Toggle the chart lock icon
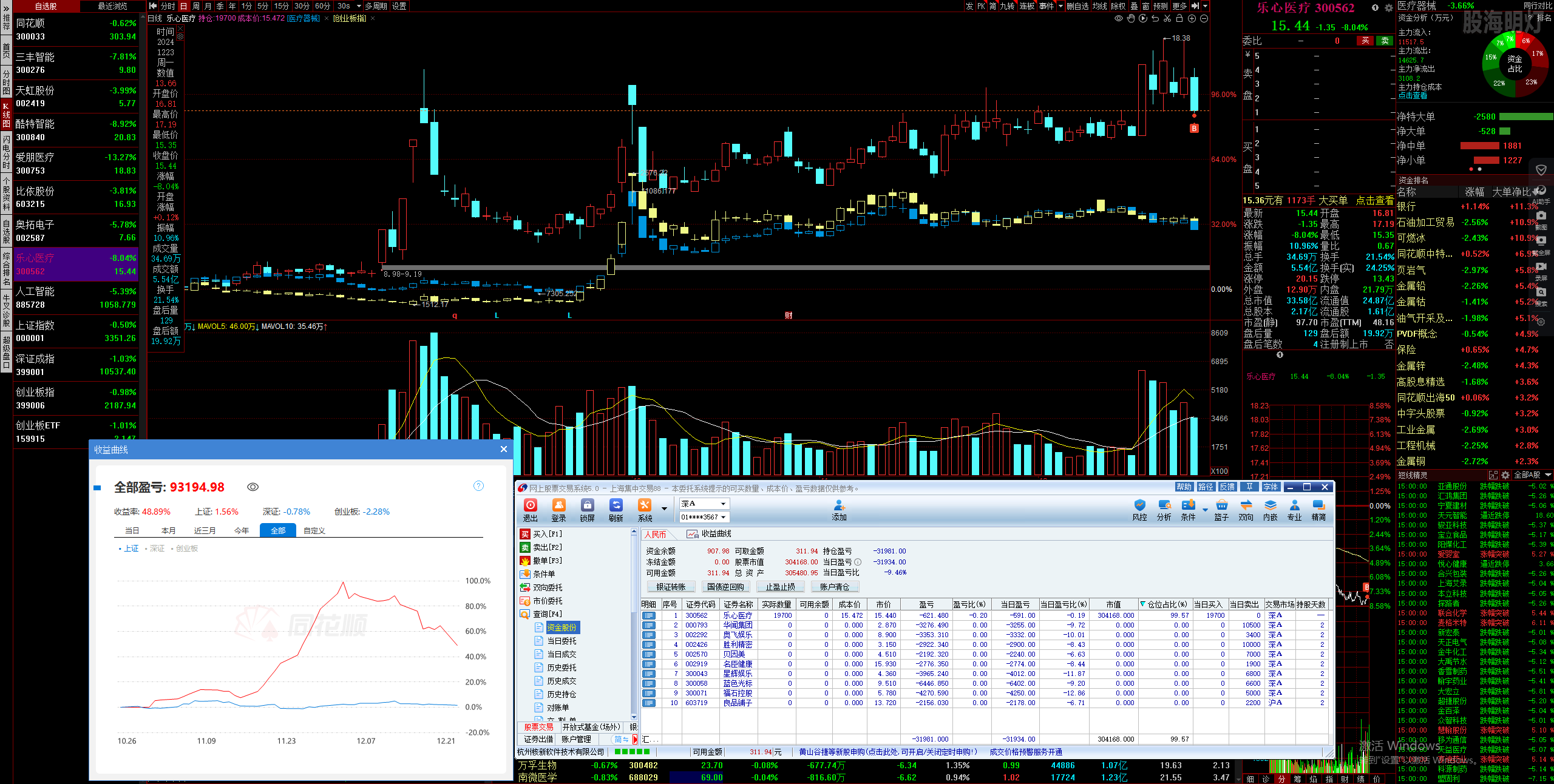The height and width of the screenshot is (784, 1554). (x=1179, y=18)
